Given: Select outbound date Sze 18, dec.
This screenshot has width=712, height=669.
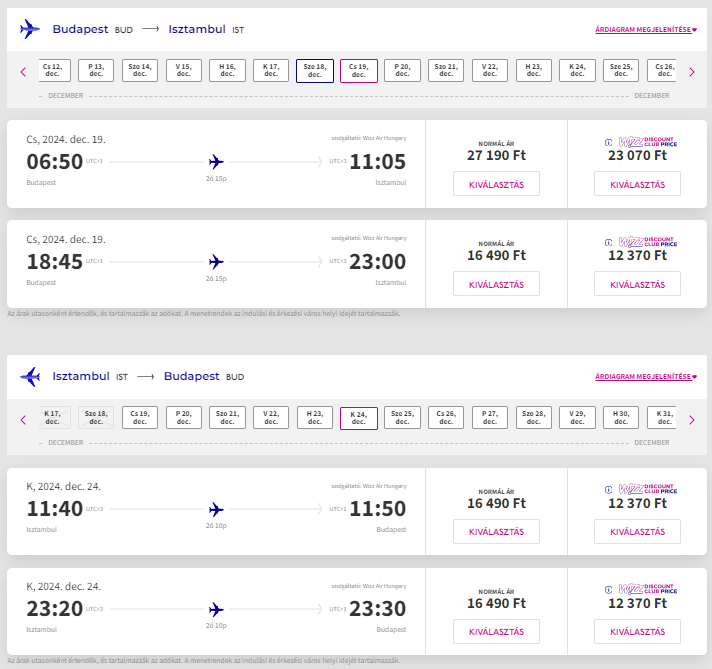Looking at the screenshot, I should tap(315, 70).
